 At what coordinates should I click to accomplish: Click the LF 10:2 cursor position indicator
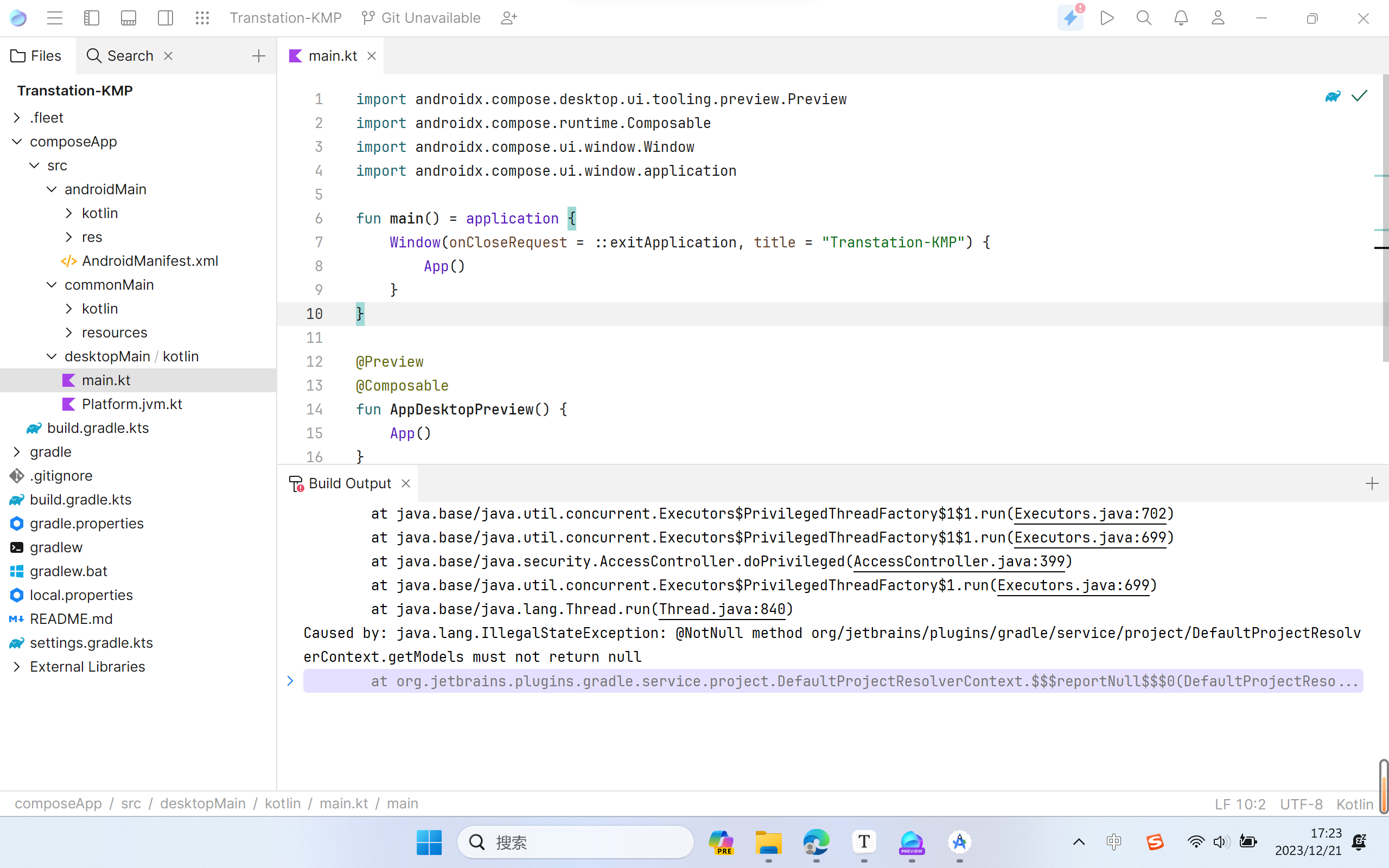point(1240,803)
